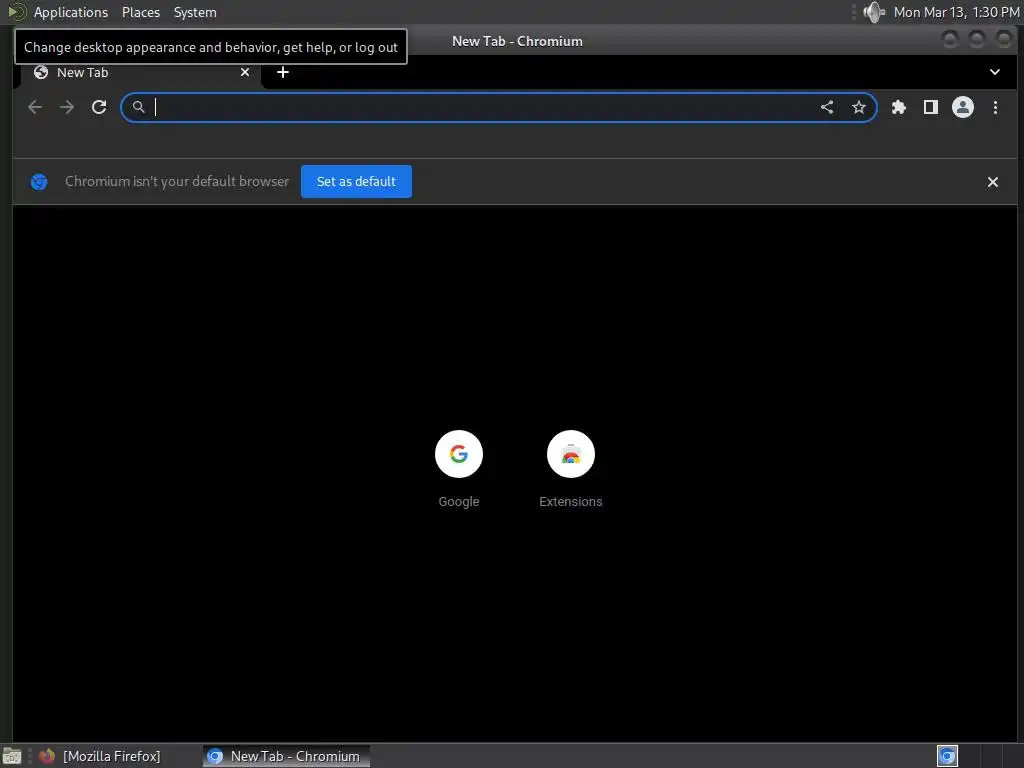Go back with the back arrow
The image size is (1024, 768).
pyautogui.click(x=35, y=107)
